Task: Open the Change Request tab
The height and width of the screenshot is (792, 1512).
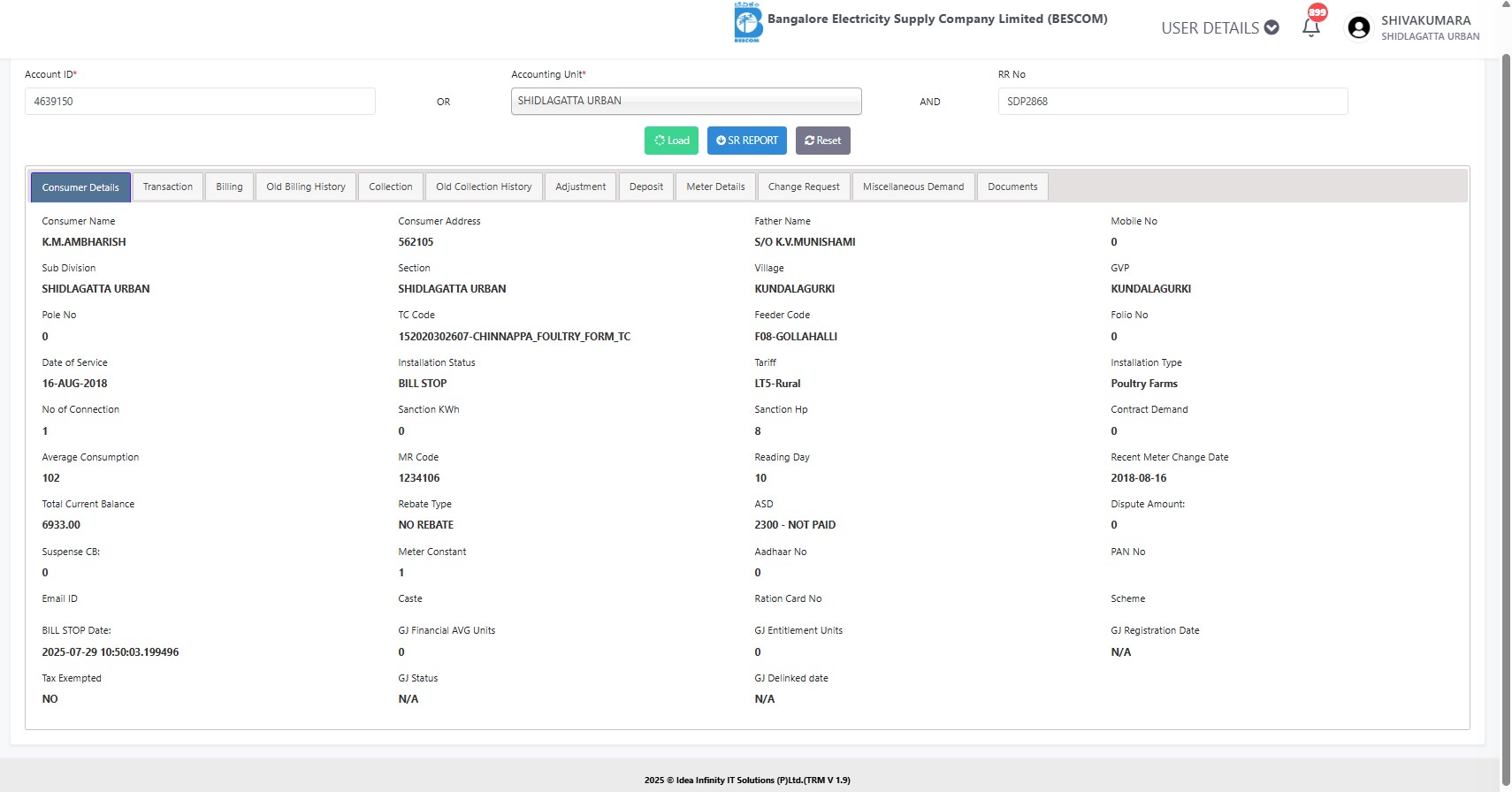Action: pyautogui.click(x=803, y=187)
